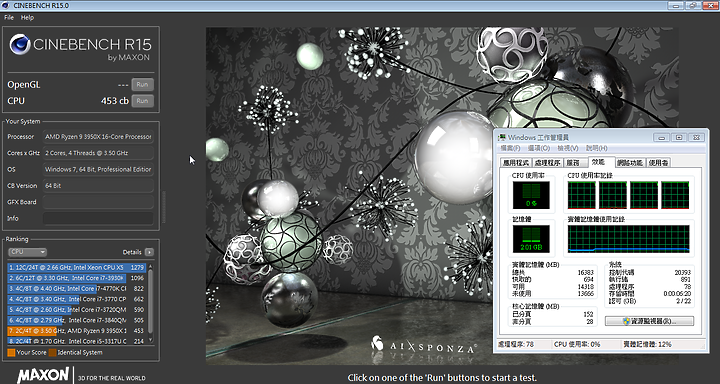Click the OS field showing Windows 7

tap(98, 169)
